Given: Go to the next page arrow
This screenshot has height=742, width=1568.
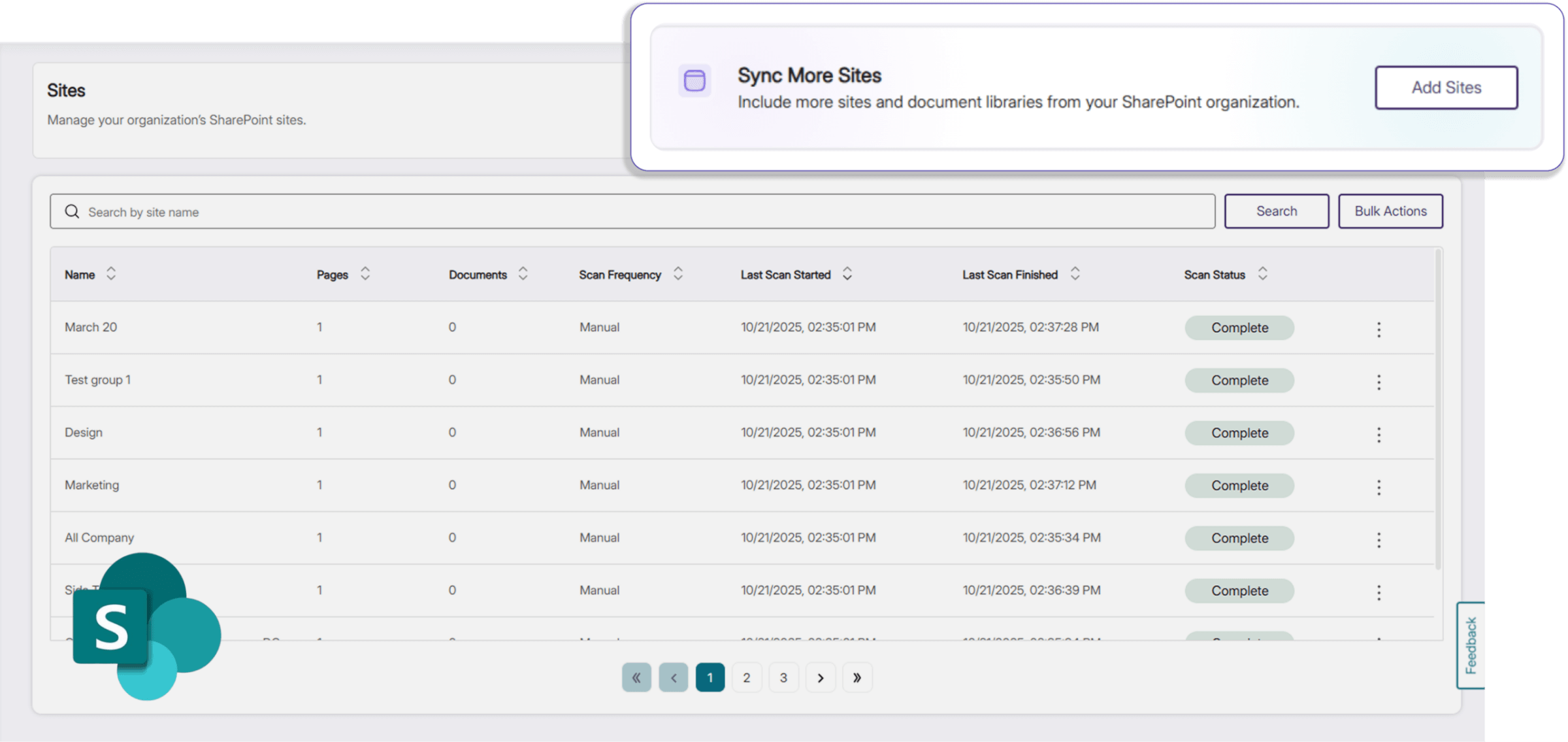Looking at the screenshot, I should point(820,678).
